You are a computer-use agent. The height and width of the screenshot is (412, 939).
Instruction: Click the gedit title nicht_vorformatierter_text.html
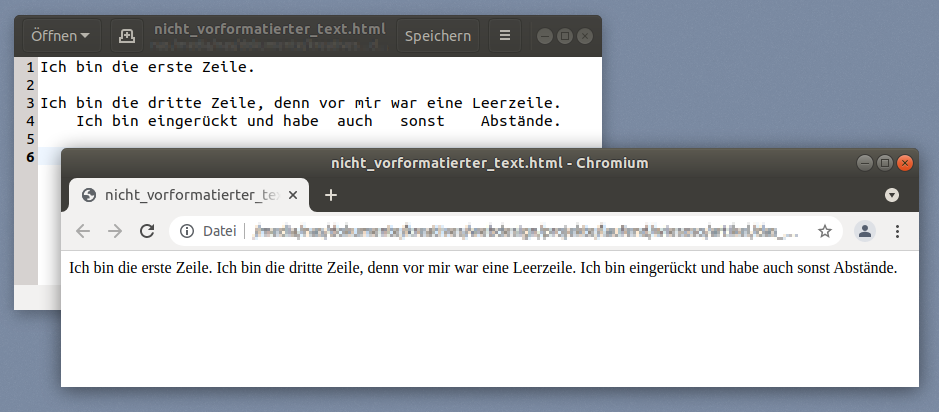[270, 29]
